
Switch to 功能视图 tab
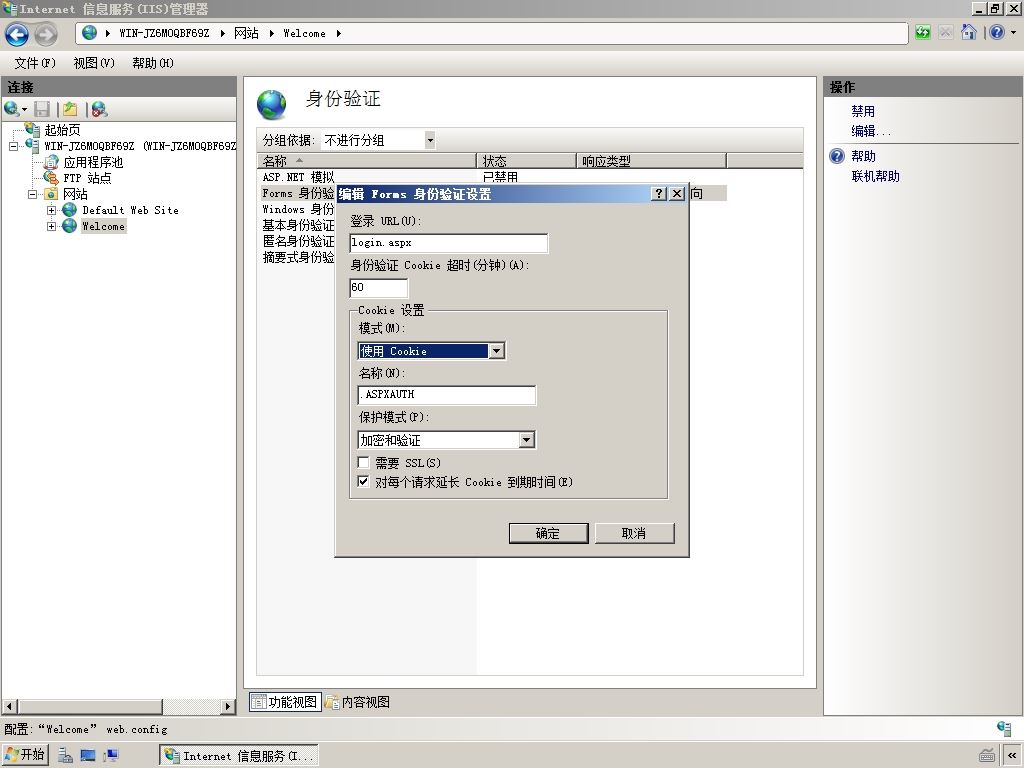pyautogui.click(x=285, y=702)
